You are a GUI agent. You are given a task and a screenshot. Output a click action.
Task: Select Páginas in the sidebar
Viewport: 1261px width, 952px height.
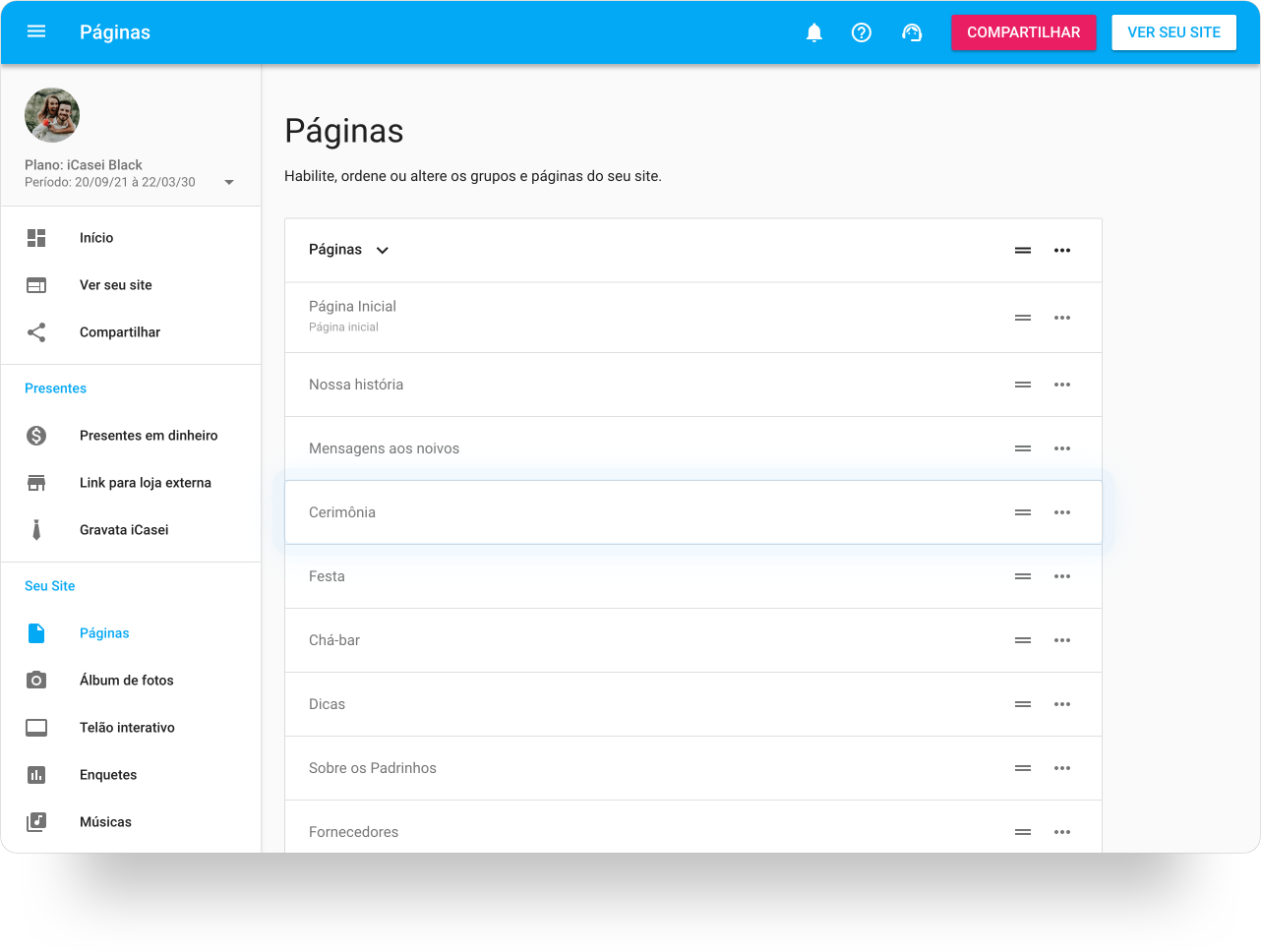[104, 633]
